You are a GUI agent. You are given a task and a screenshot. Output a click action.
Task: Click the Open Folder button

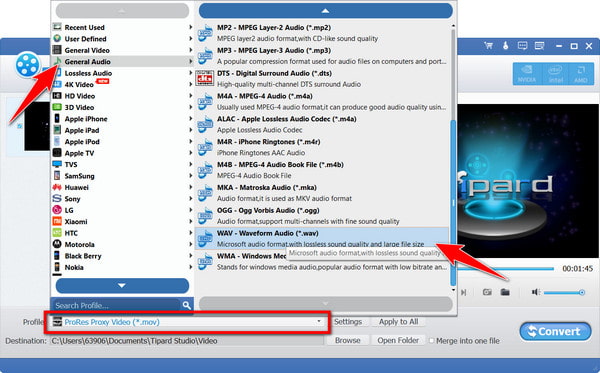tap(398, 340)
